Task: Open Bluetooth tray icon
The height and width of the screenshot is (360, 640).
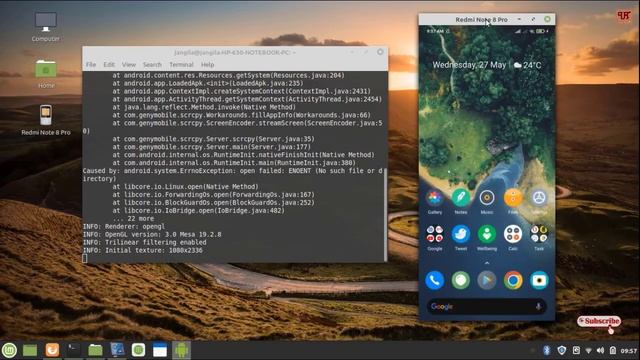Action: click(547, 350)
